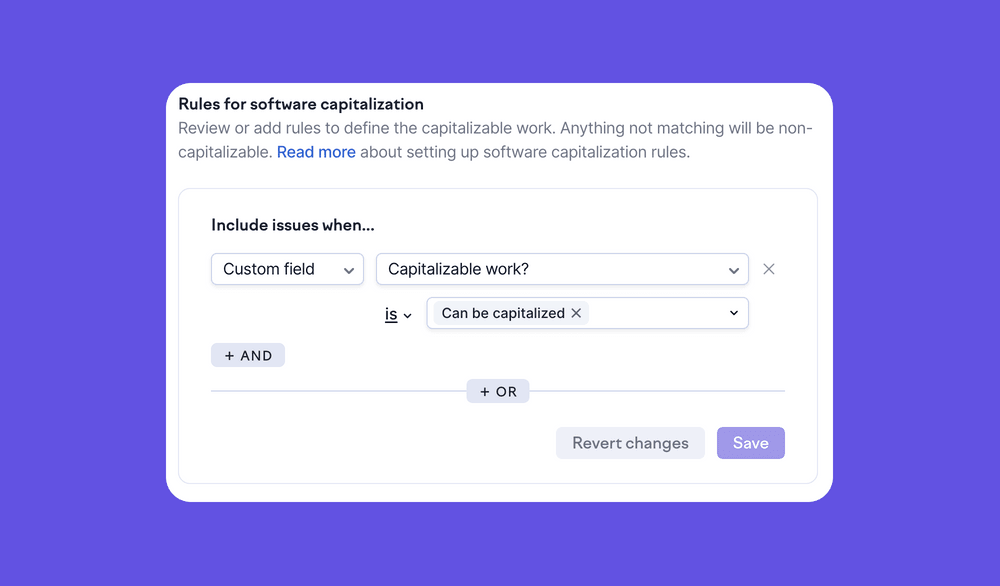Select the "Can be capitalized" chip
The height and width of the screenshot is (586, 1000).
click(x=503, y=313)
